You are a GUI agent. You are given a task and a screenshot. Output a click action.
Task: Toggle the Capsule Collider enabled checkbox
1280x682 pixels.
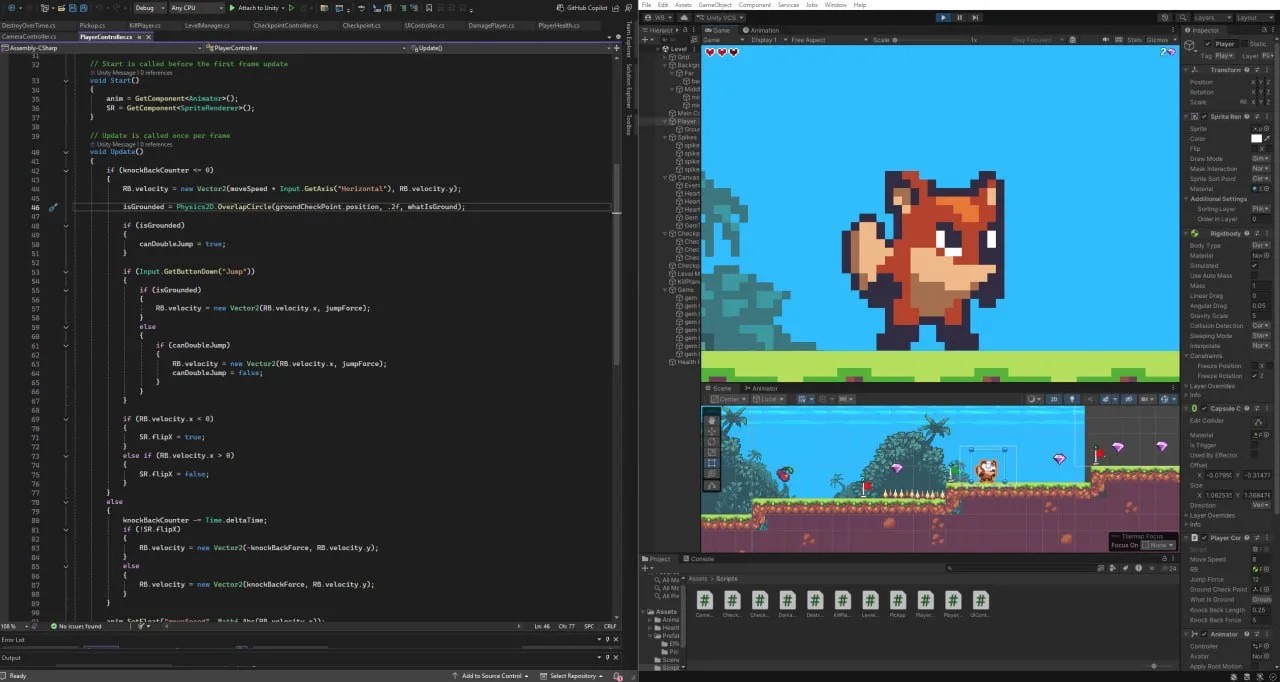(1205, 408)
